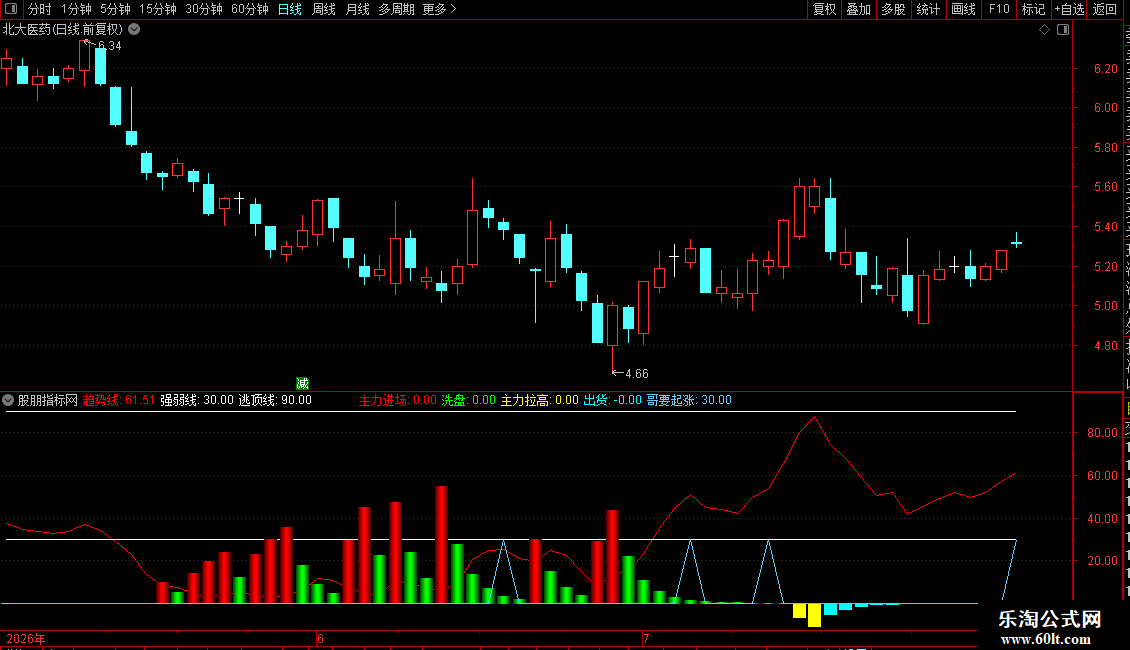Click the yellow 主力拉高 bar in indicator
This screenshot has height=650, width=1130.
[x=814, y=615]
